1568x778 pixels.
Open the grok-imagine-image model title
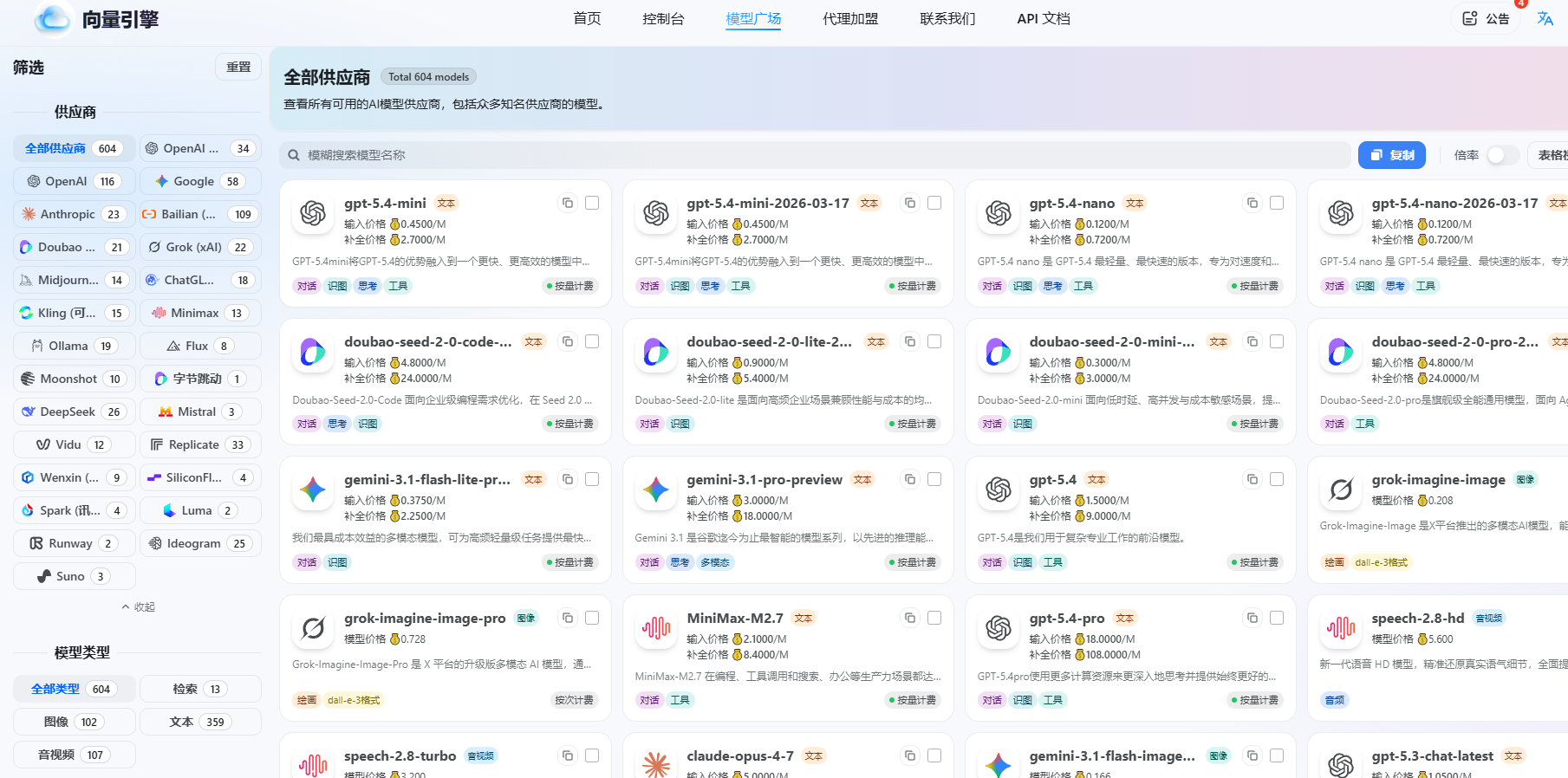click(x=1438, y=479)
